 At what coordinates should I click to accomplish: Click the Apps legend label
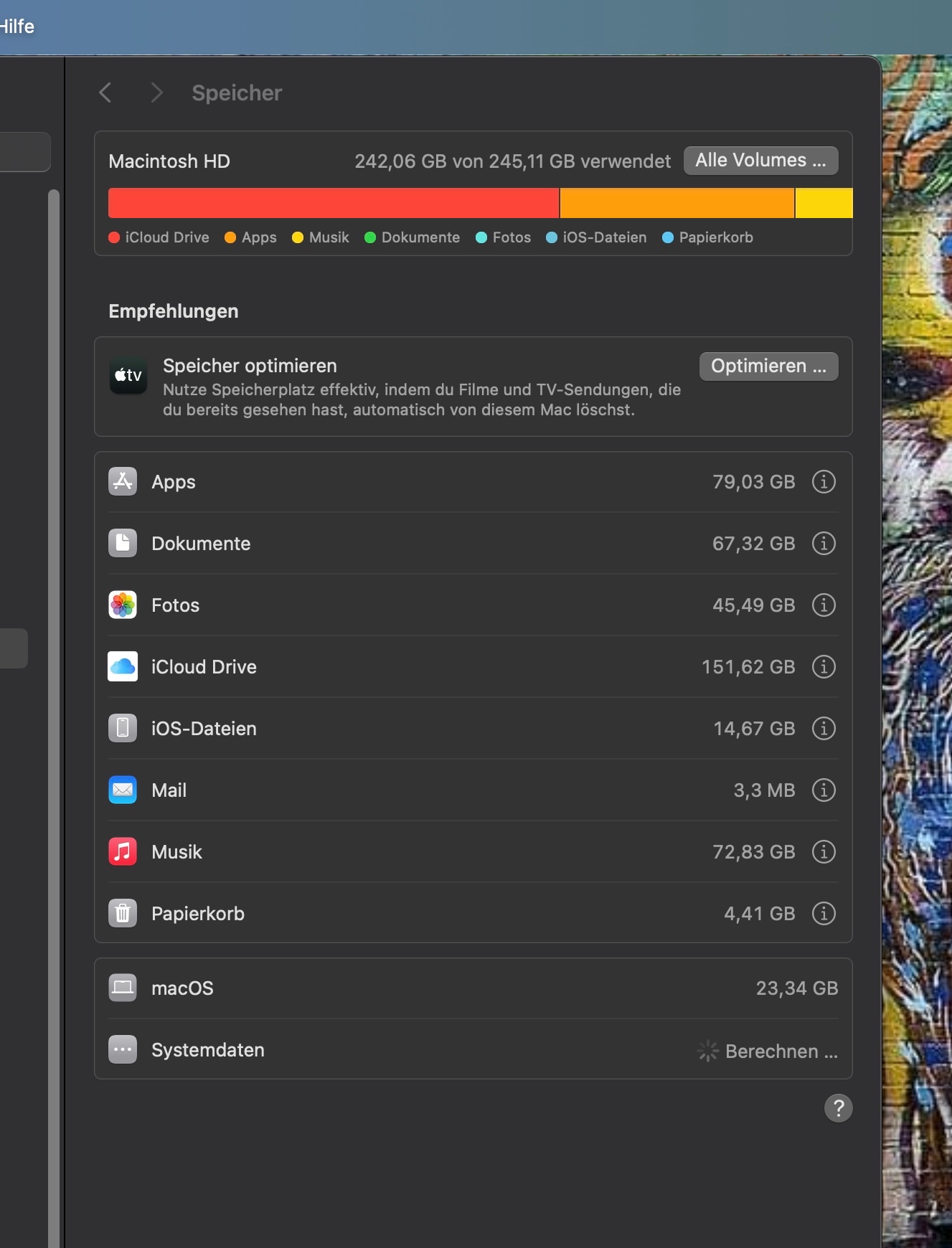259,237
